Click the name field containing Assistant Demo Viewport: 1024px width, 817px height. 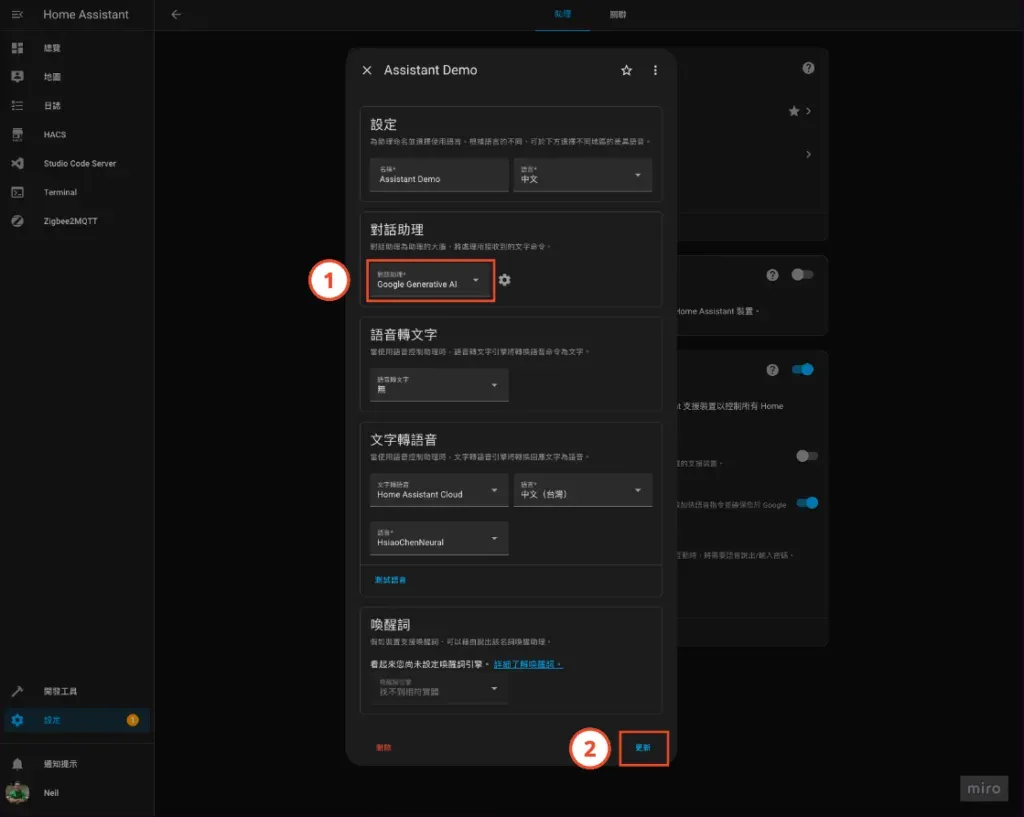click(x=439, y=175)
